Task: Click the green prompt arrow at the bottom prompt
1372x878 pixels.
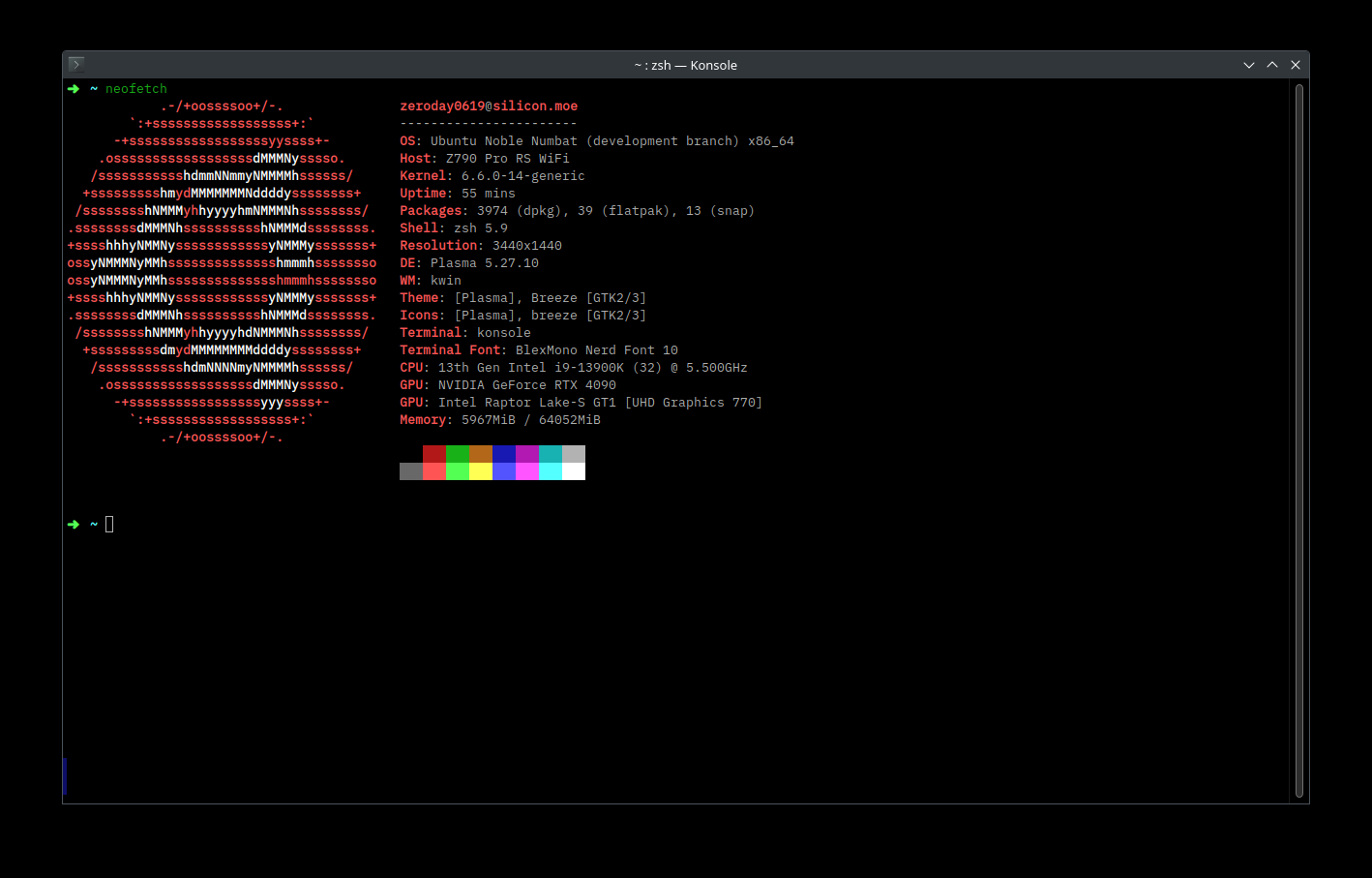Action: (x=74, y=524)
